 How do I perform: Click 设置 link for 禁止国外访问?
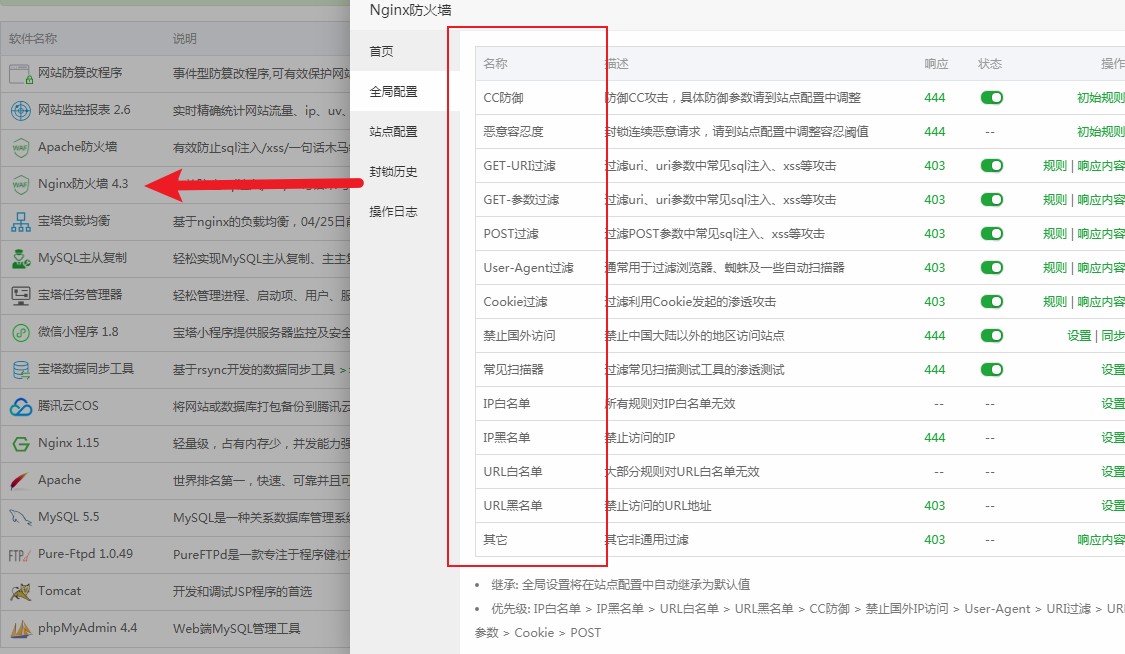click(1079, 336)
